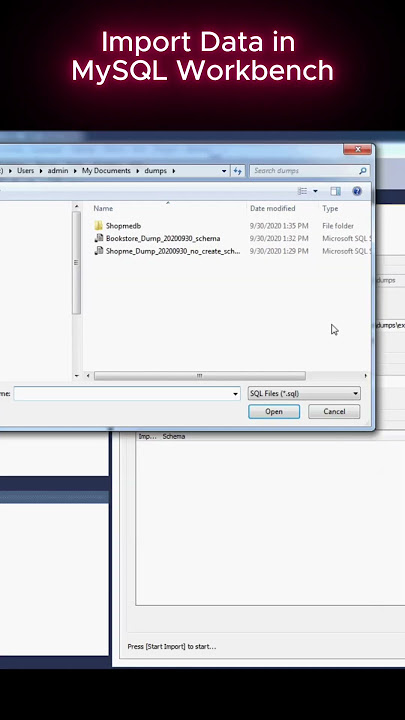Select Bookstore_Dump_20200930_schema file icon
The height and width of the screenshot is (720, 405).
pyautogui.click(x=98, y=238)
